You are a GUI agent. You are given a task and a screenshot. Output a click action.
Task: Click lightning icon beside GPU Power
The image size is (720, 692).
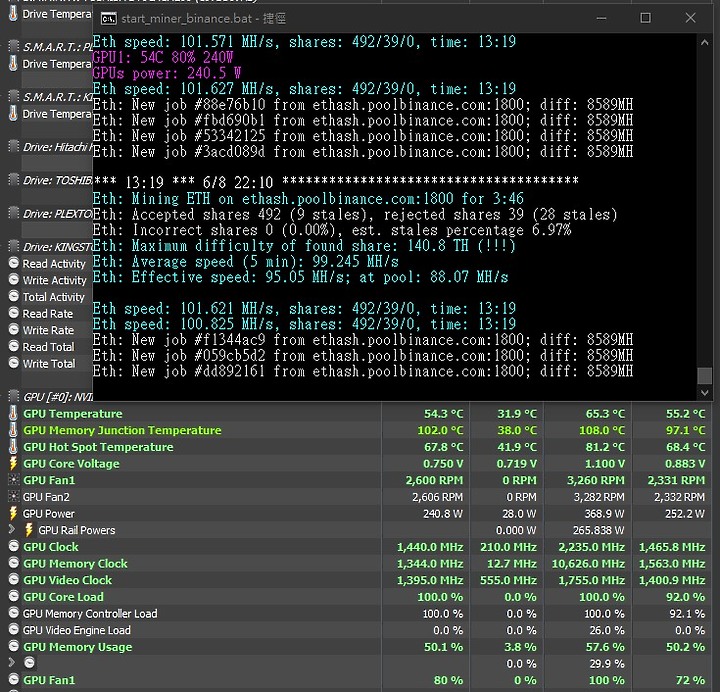click(13, 513)
